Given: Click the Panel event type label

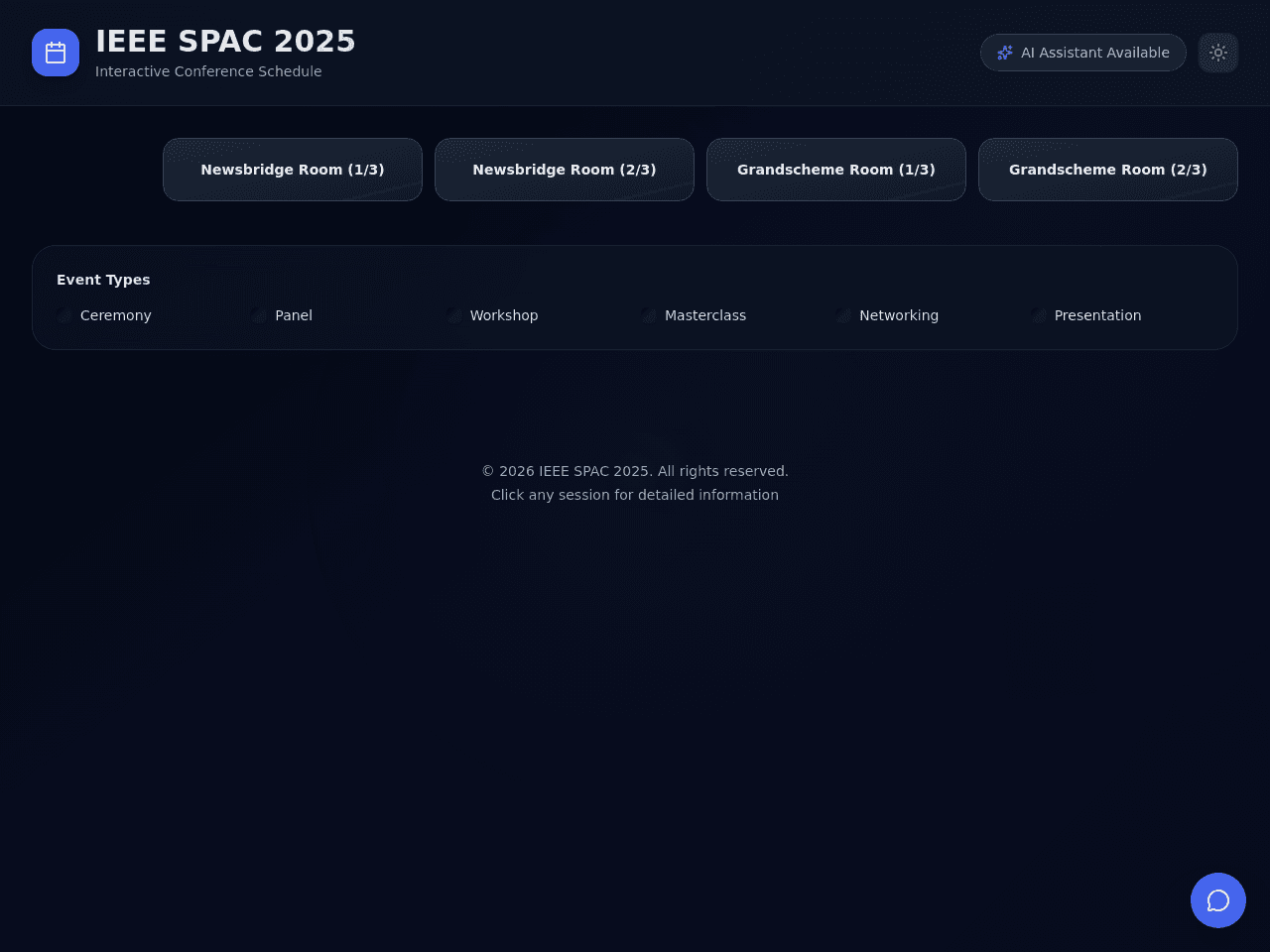Looking at the screenshot, I should tap(294, 315).
